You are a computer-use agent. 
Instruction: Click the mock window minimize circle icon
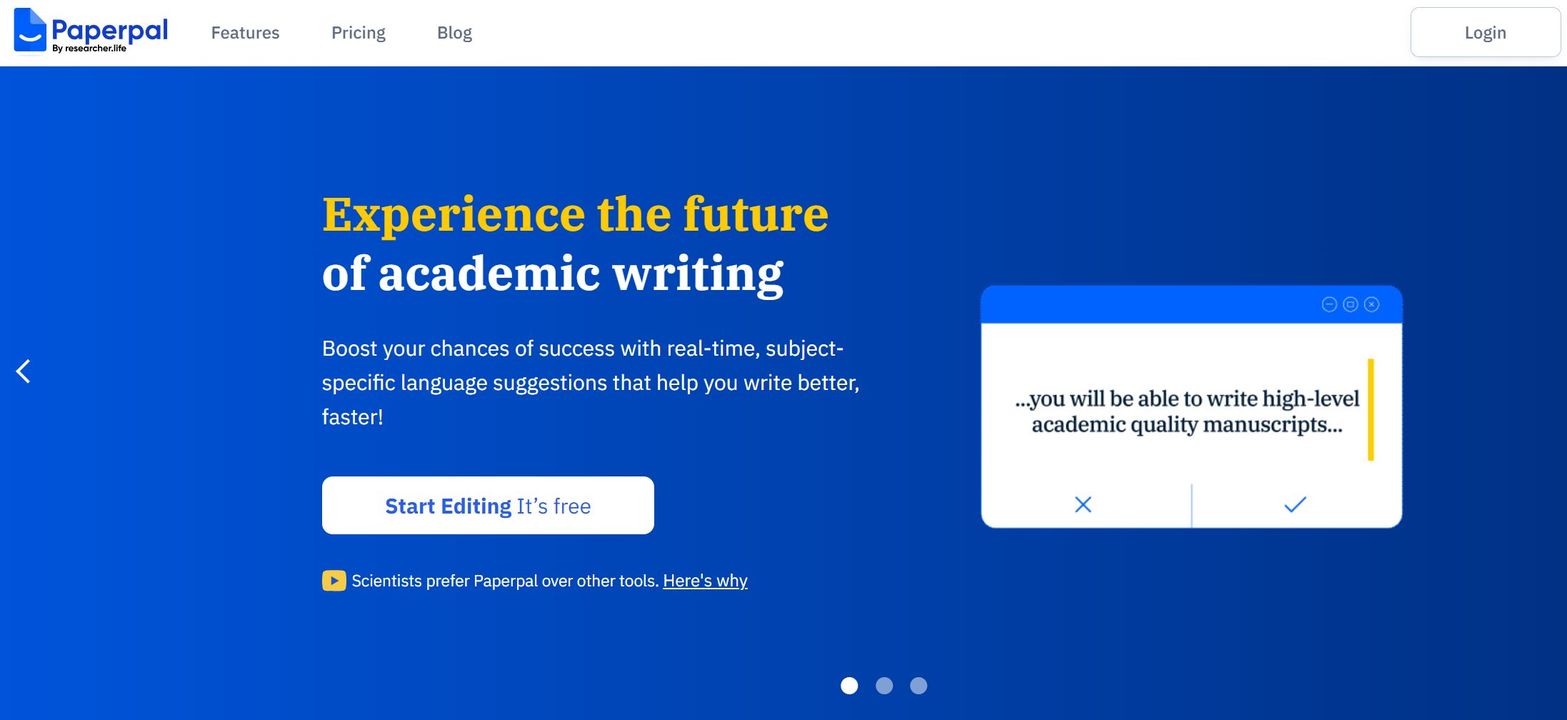click(x=1329, y=304)
